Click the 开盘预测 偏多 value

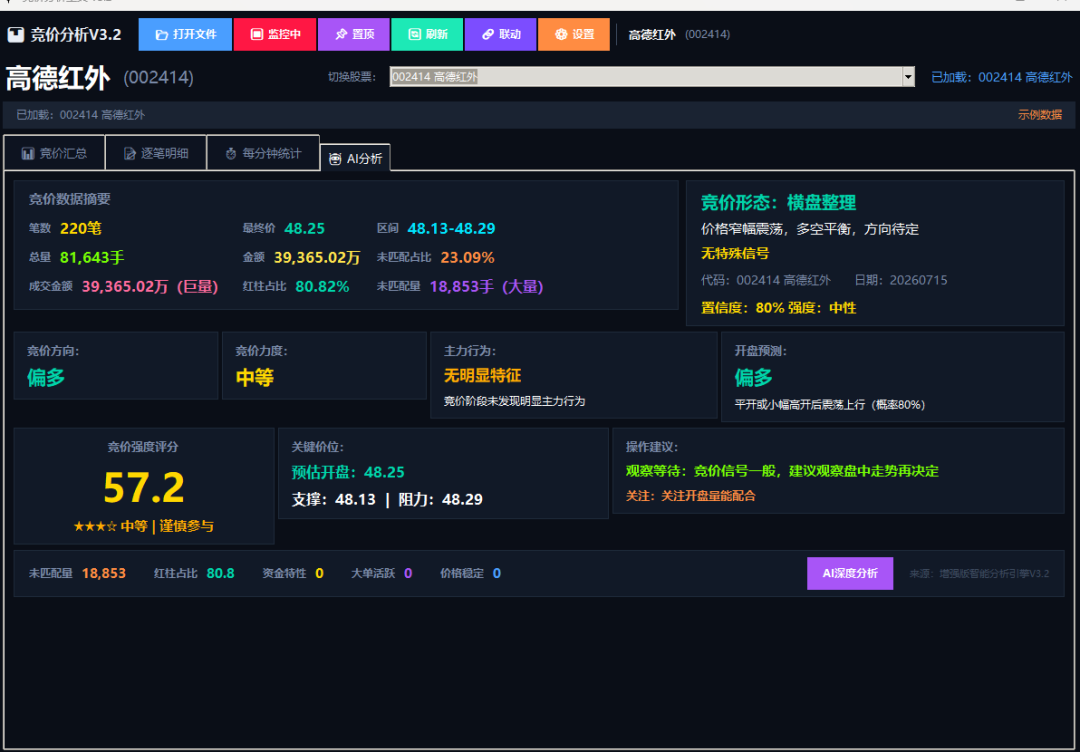754,377
